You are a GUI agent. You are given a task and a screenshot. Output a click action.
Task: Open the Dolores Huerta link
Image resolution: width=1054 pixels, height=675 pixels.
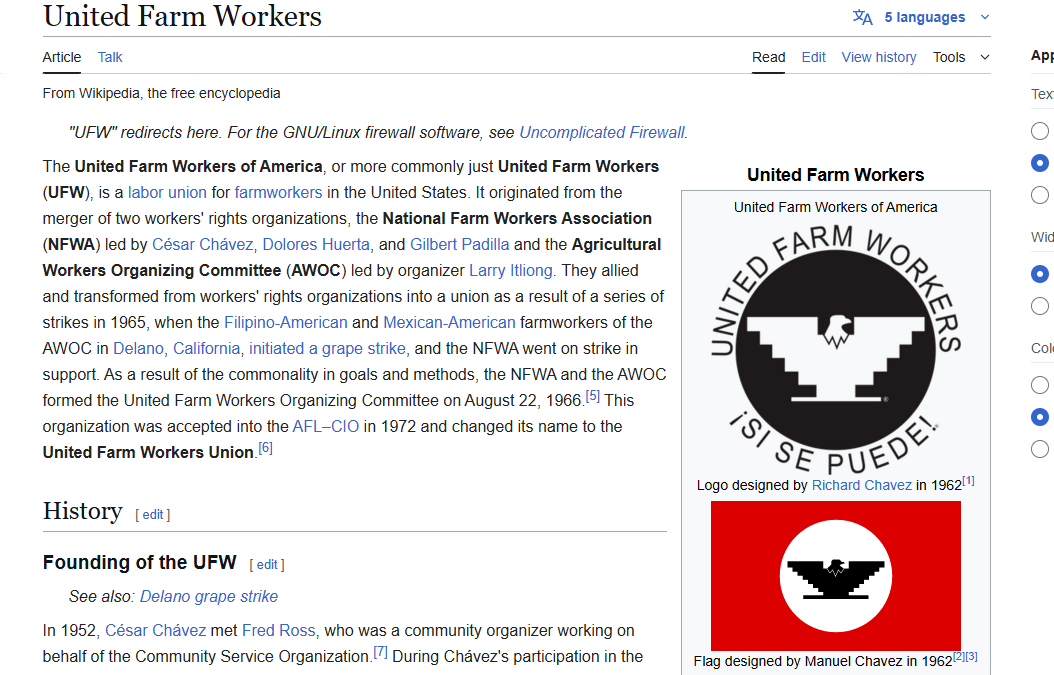[x=316, y=244]
